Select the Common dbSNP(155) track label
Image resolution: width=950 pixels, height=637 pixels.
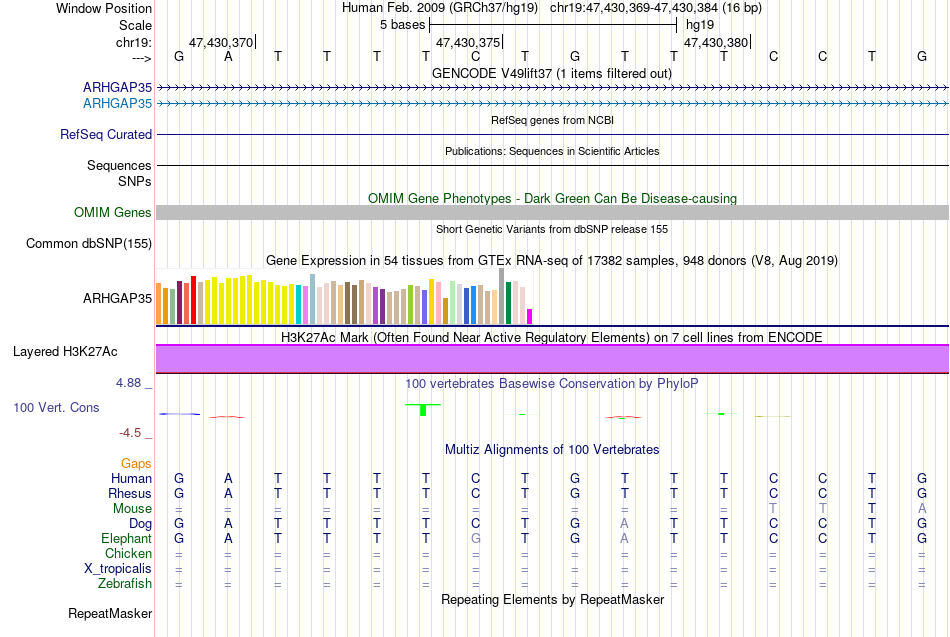(89, 243)
